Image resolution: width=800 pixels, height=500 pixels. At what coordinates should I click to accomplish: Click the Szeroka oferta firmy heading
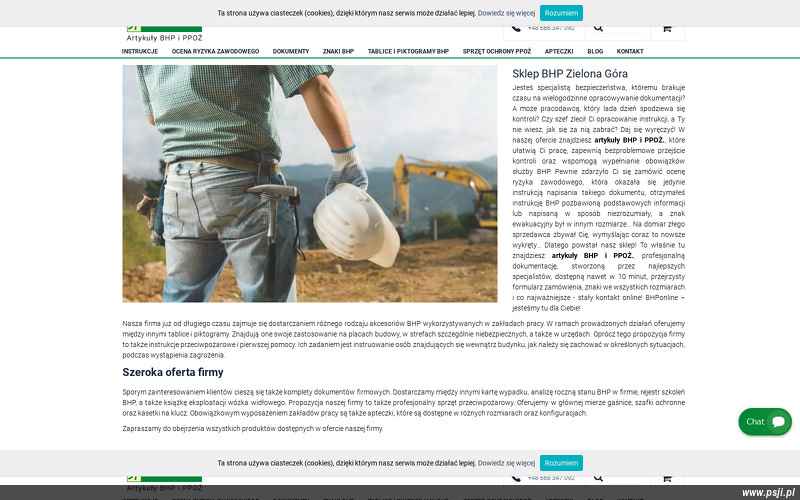pos(173,372)
